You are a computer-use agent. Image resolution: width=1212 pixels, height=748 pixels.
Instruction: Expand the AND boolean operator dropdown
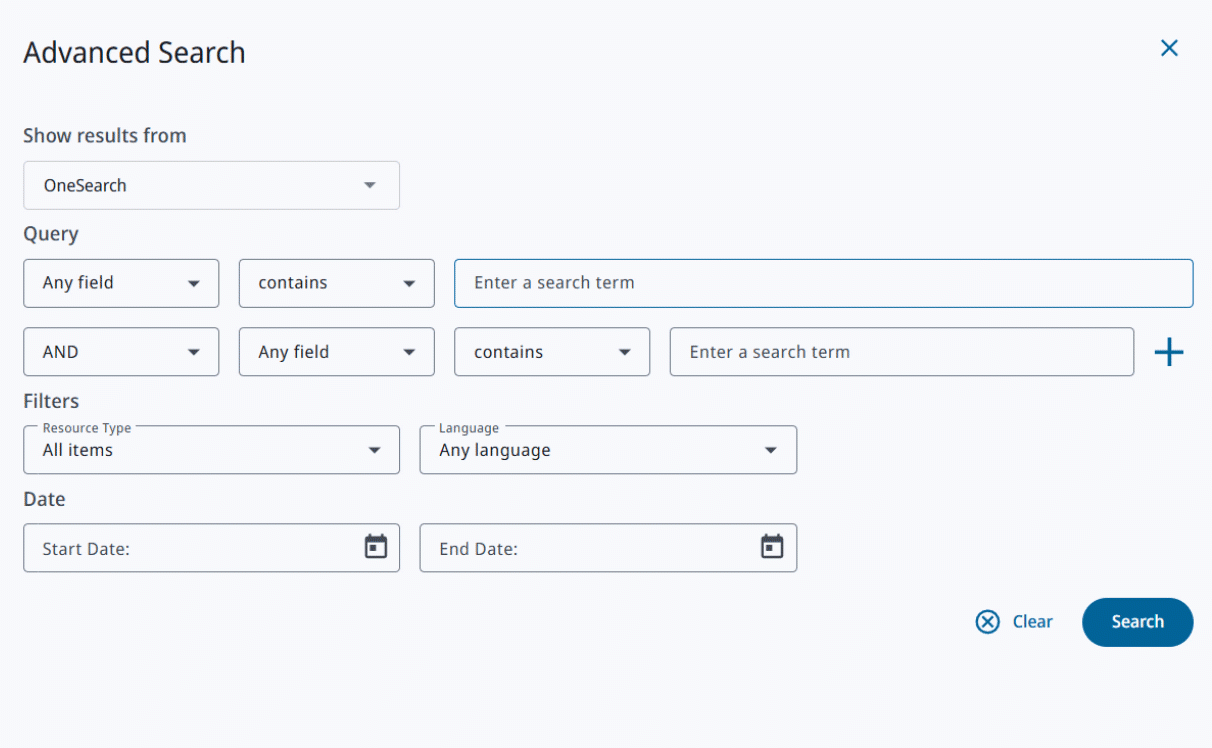(x=121, y=352)
